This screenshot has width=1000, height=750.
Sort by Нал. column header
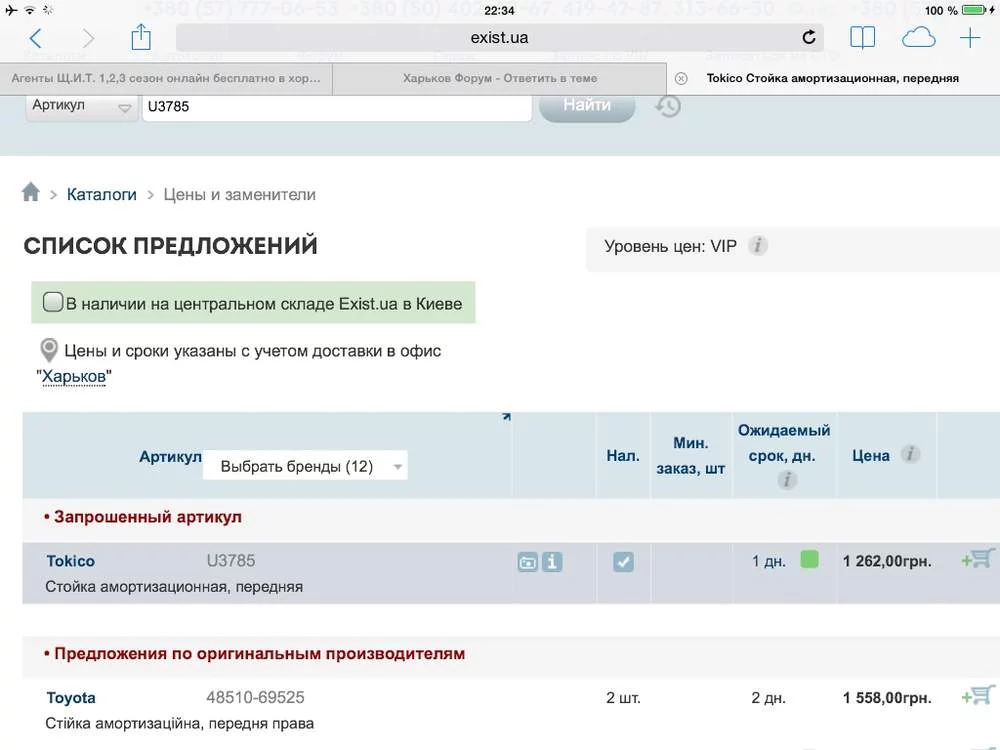click(623, 456)
